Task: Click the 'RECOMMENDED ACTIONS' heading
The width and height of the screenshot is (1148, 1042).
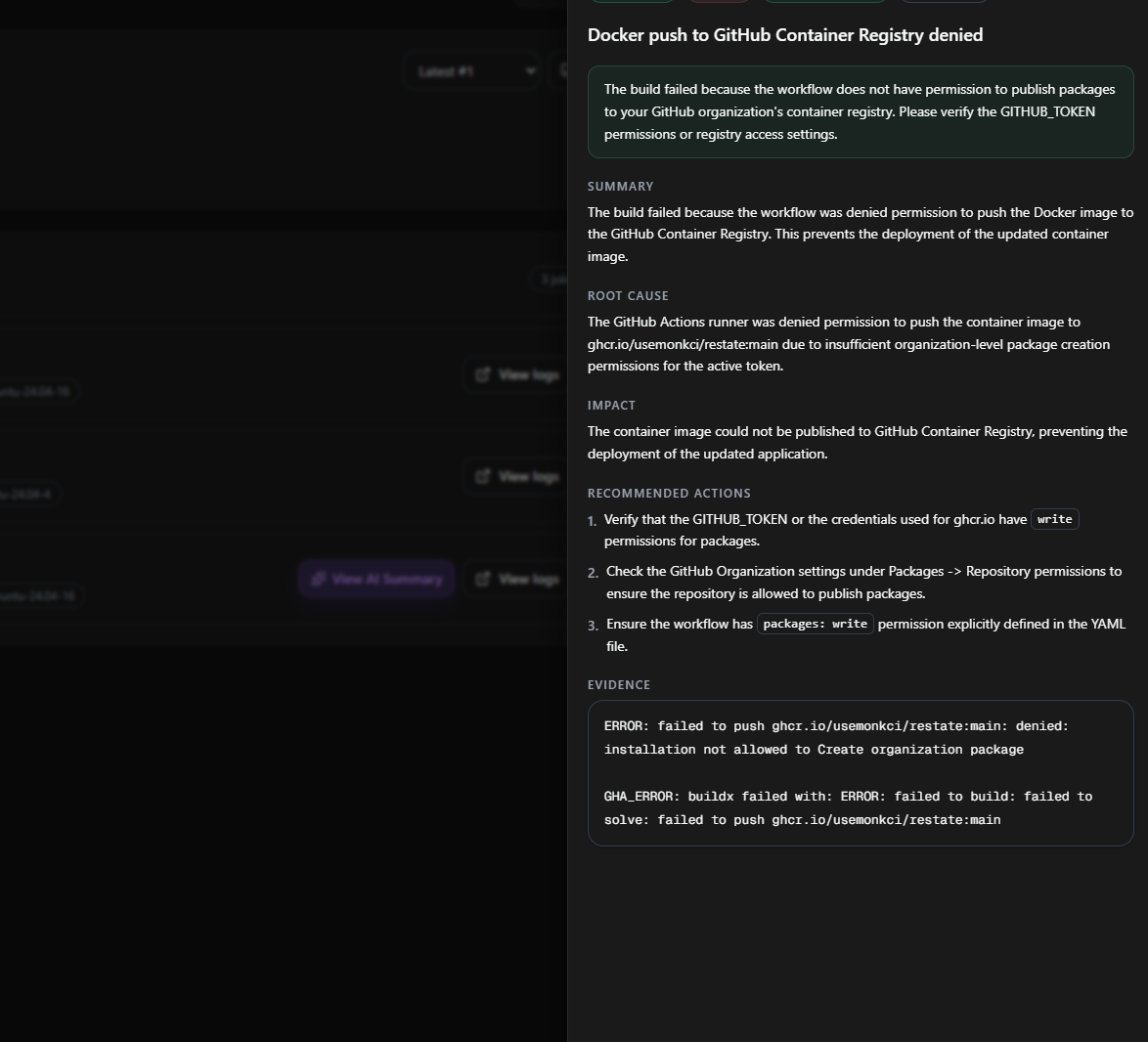Action: coord(669,494)
